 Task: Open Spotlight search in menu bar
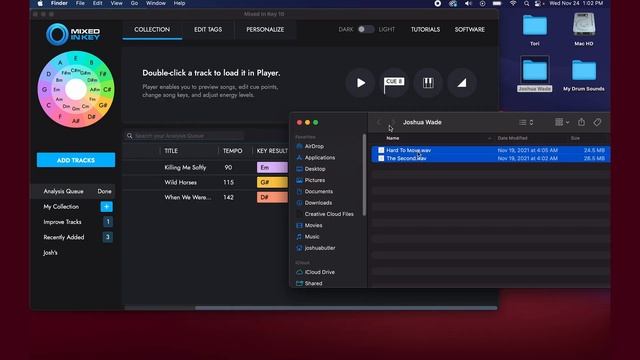(527, 3)
